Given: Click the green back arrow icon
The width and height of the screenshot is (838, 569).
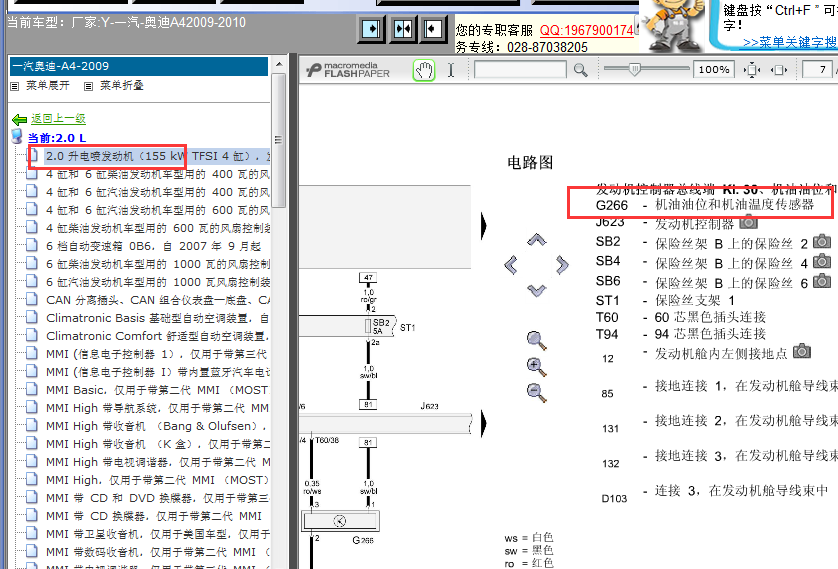Looking at the screenshot, I should point(19,119).
